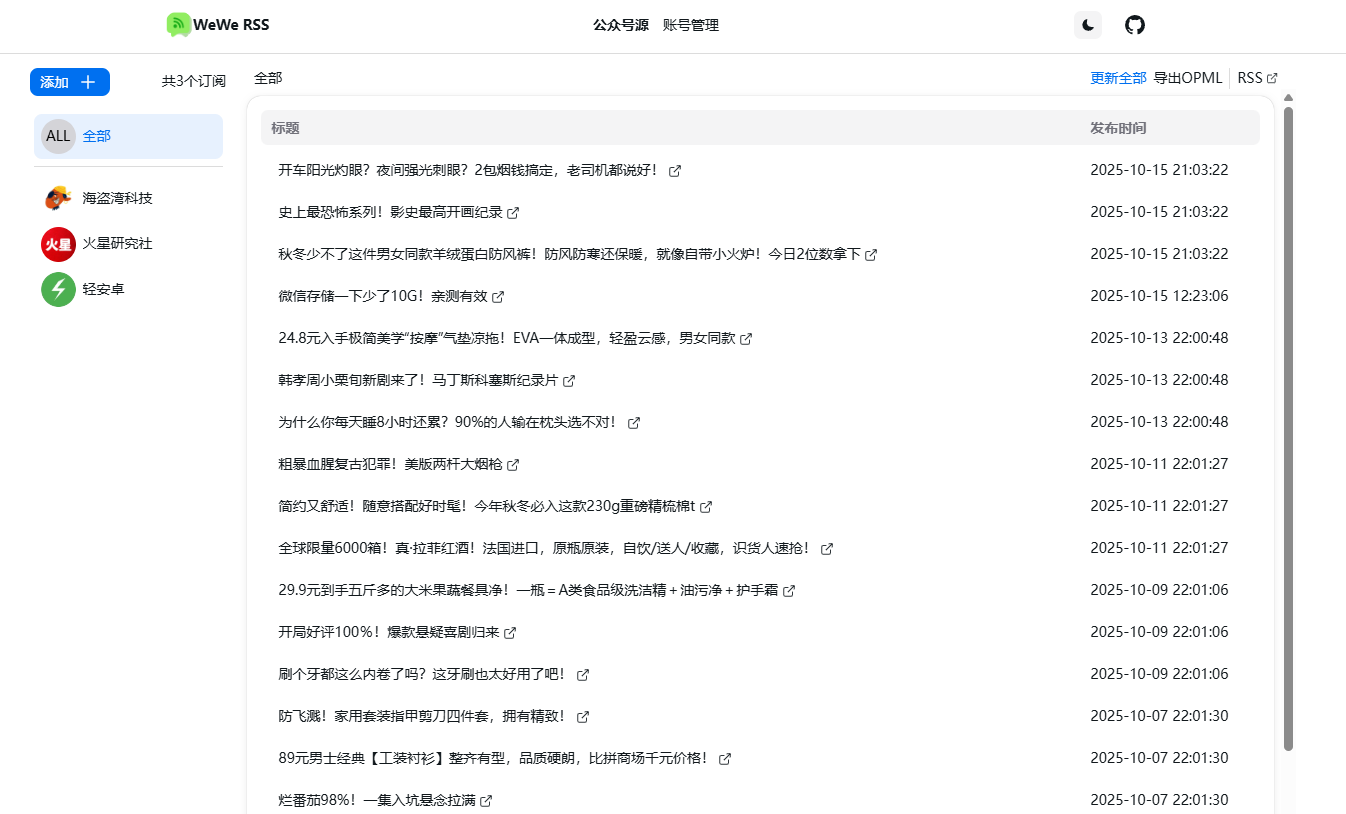Click the 添加 add feed button
The width and height of the screenshot is (1346, 814).
click(70, 82)
